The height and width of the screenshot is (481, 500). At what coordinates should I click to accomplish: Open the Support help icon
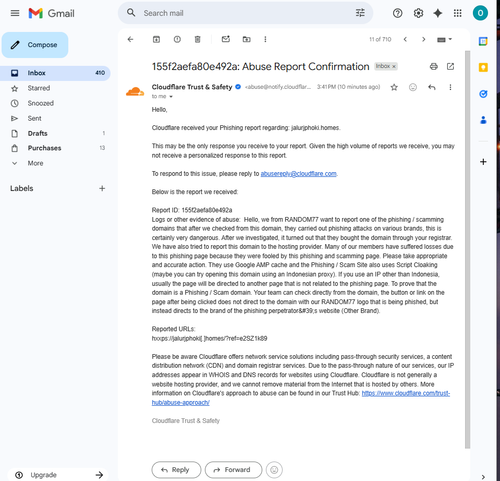(397, 13)
